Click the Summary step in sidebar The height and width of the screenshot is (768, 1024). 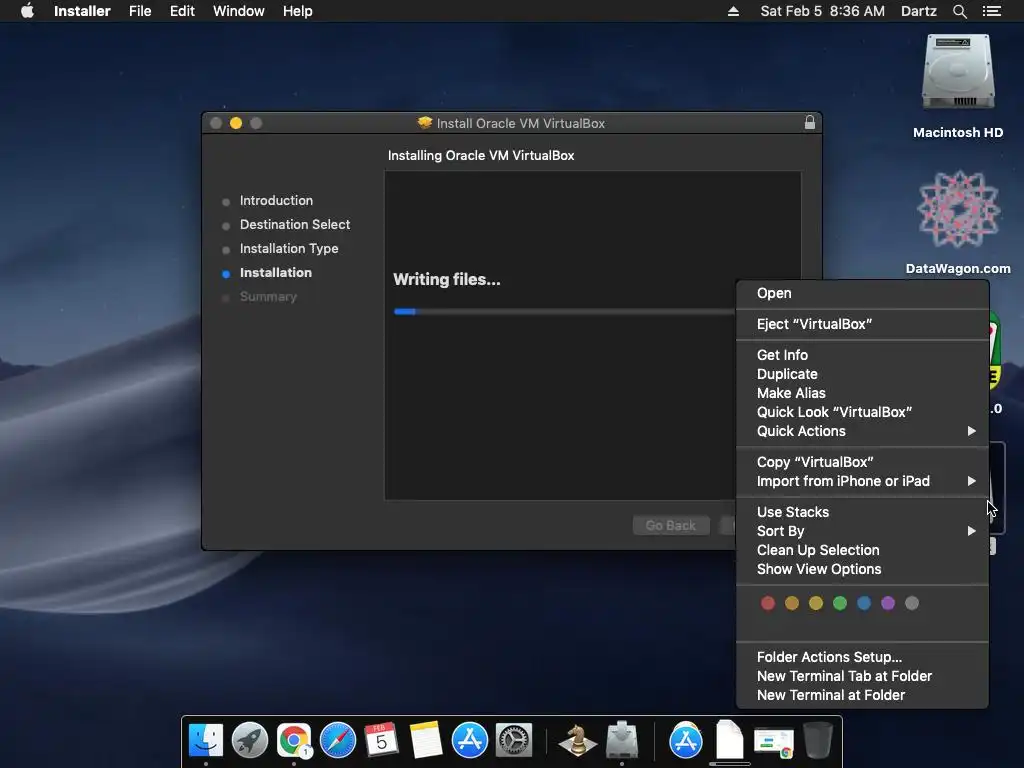coord(268,296)
